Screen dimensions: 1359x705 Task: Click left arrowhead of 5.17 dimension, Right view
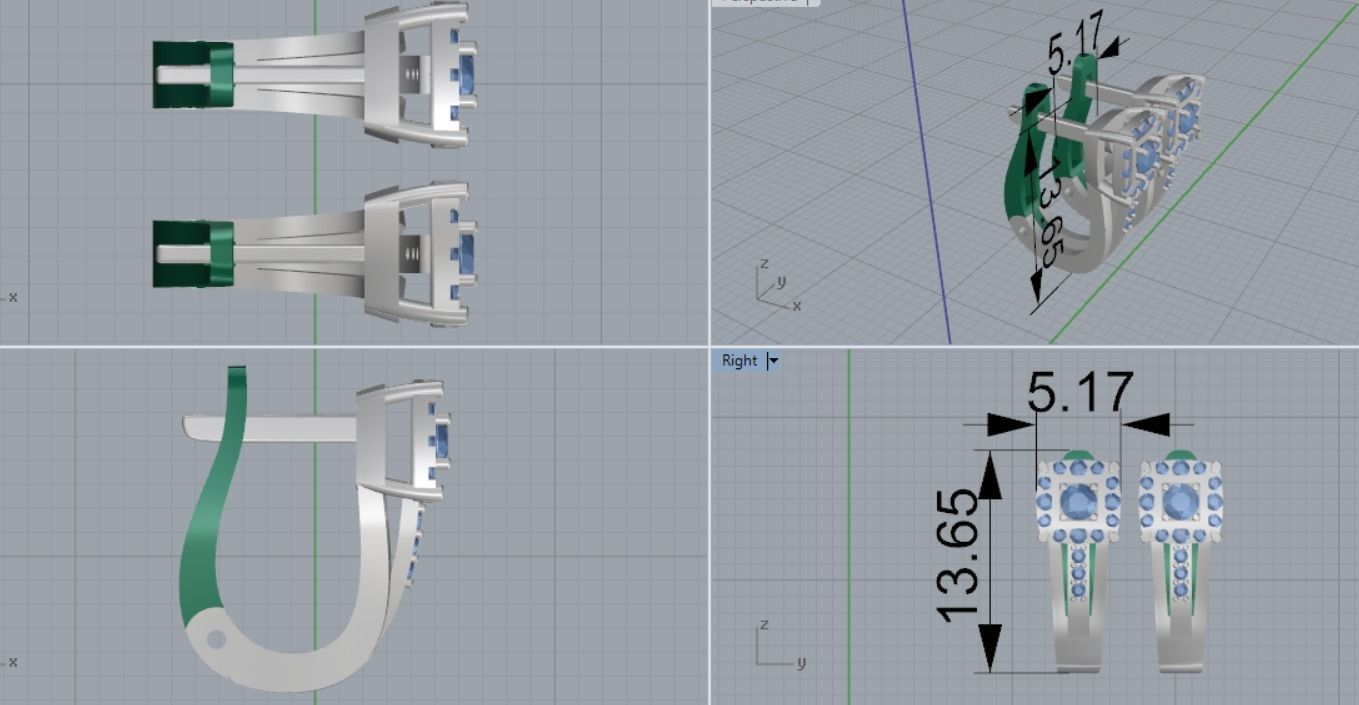[1010, 424]
